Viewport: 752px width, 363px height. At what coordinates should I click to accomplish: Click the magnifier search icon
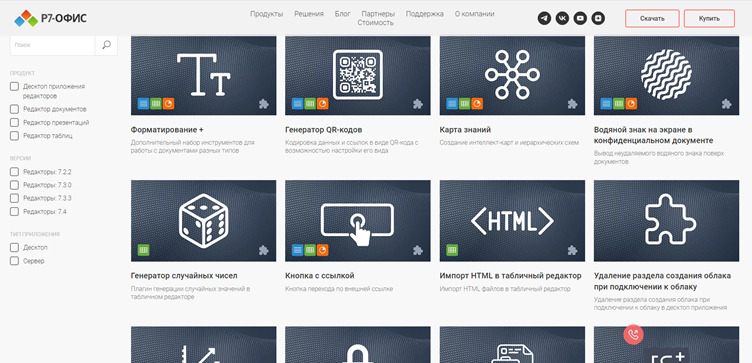click(x=106, y=45)
